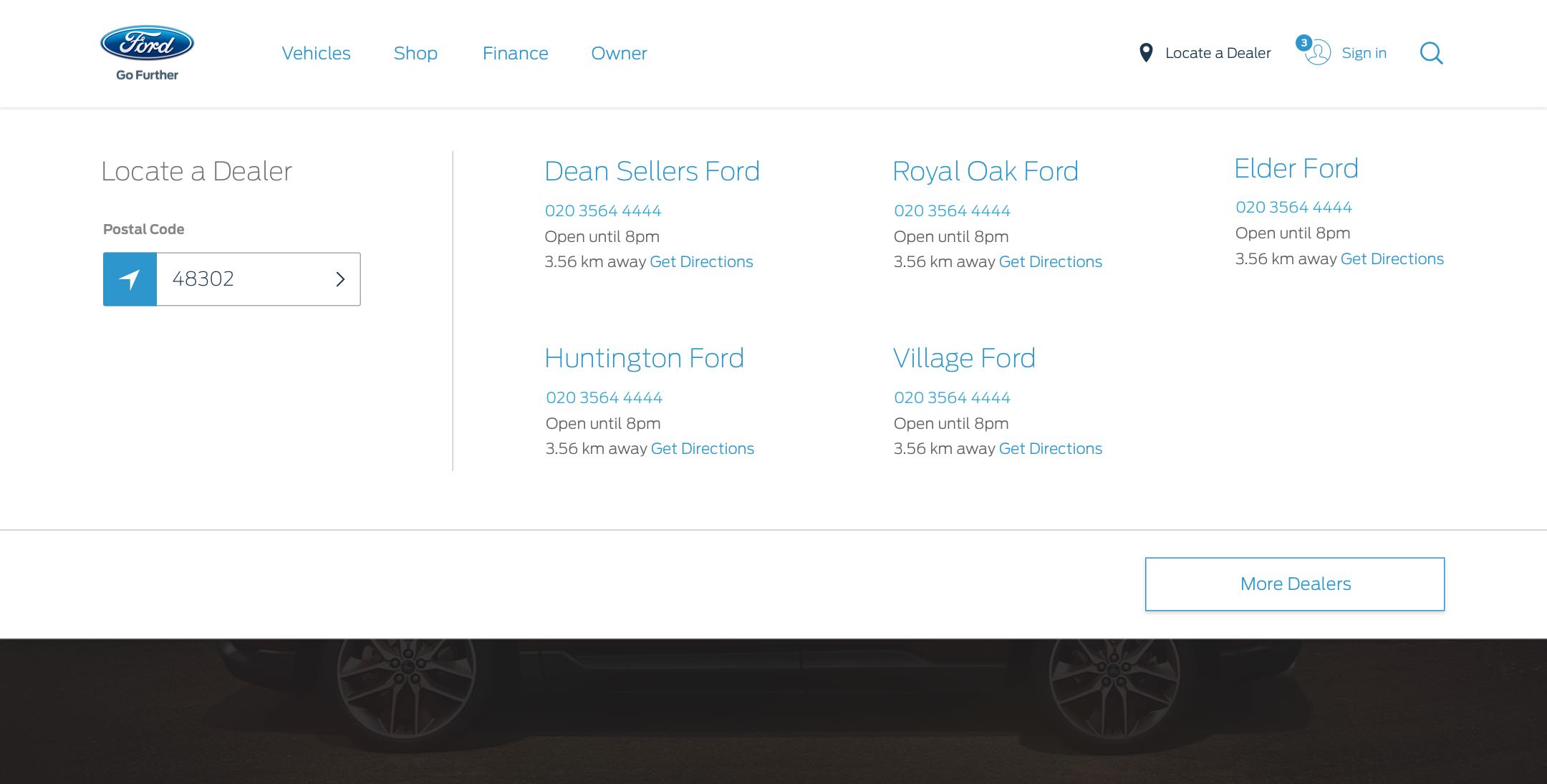Call Village Ford phone number
This screenshot has height=784, width=1547.
[x=952, y=397]
